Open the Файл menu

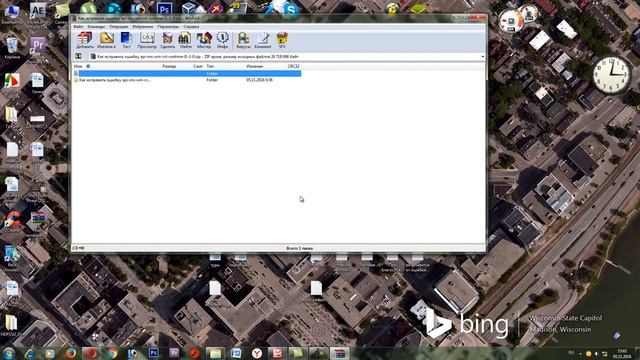tap(78, 27)
